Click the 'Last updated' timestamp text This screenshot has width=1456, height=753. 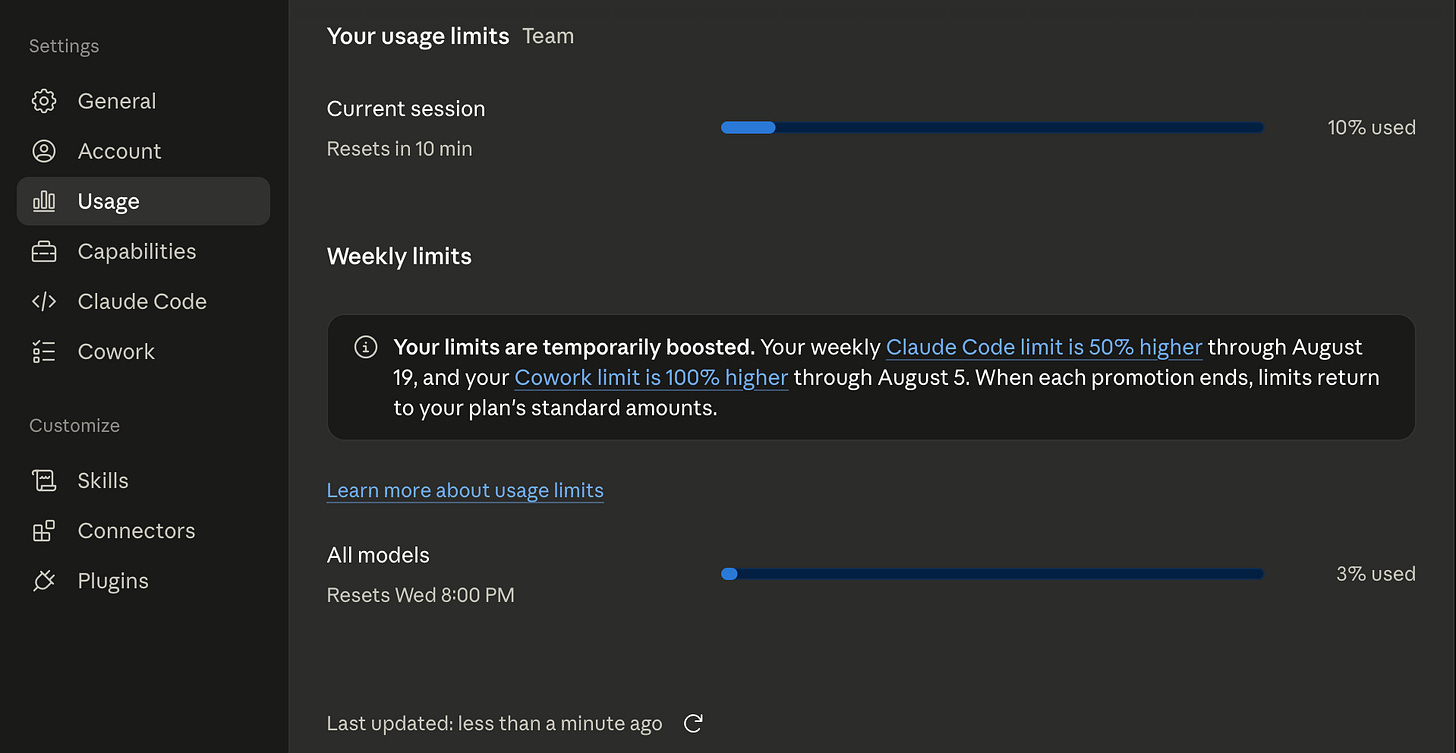click(494, 723)
